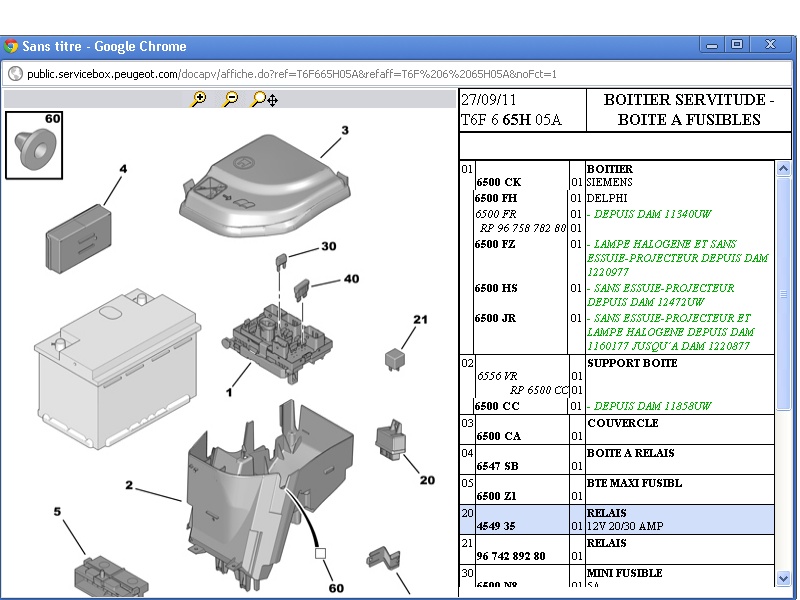
Task: Click the BOITIER row heading
Action: [610, 169]
